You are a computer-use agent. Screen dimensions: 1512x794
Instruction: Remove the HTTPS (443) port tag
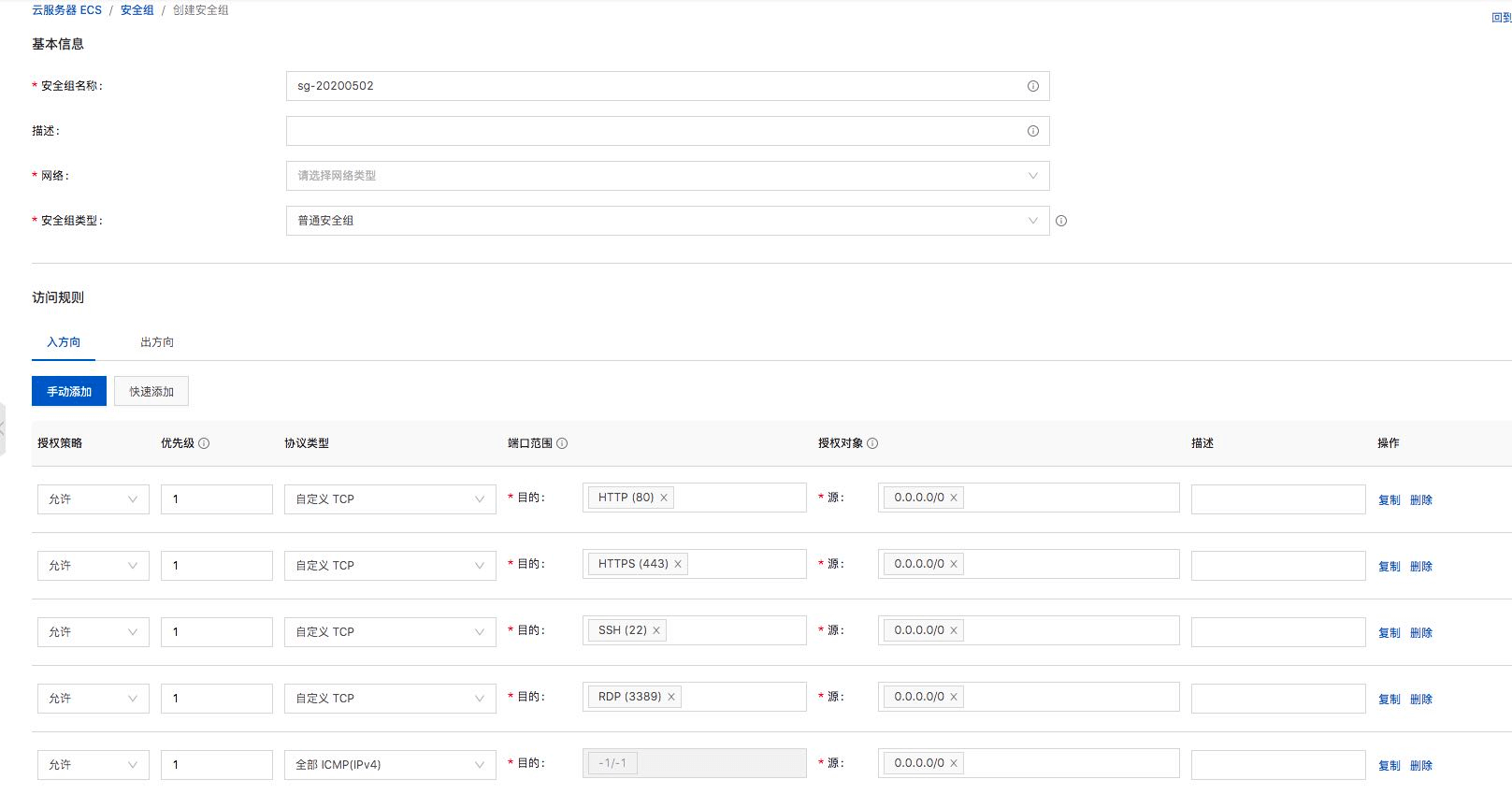(x=678, y=564)
